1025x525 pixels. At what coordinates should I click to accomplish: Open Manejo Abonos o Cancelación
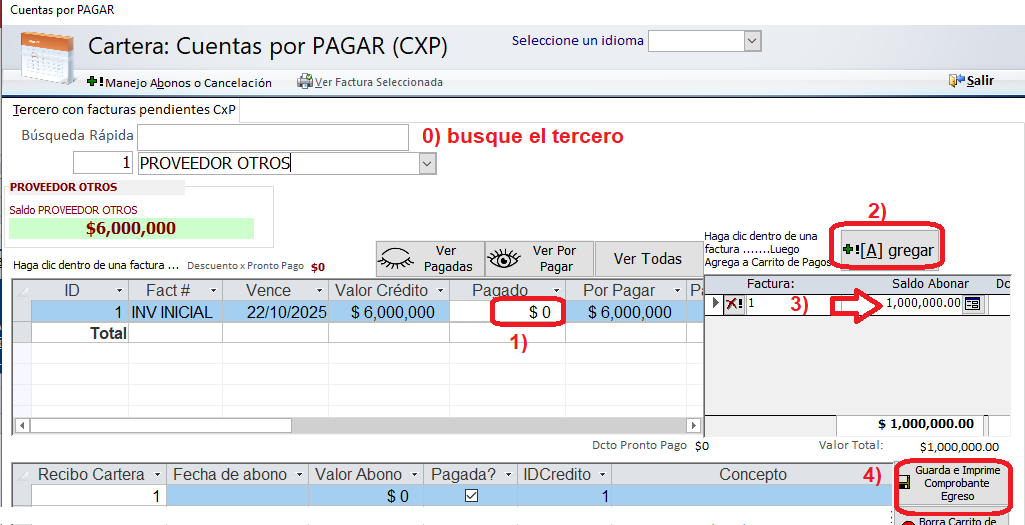pos(180,82)
